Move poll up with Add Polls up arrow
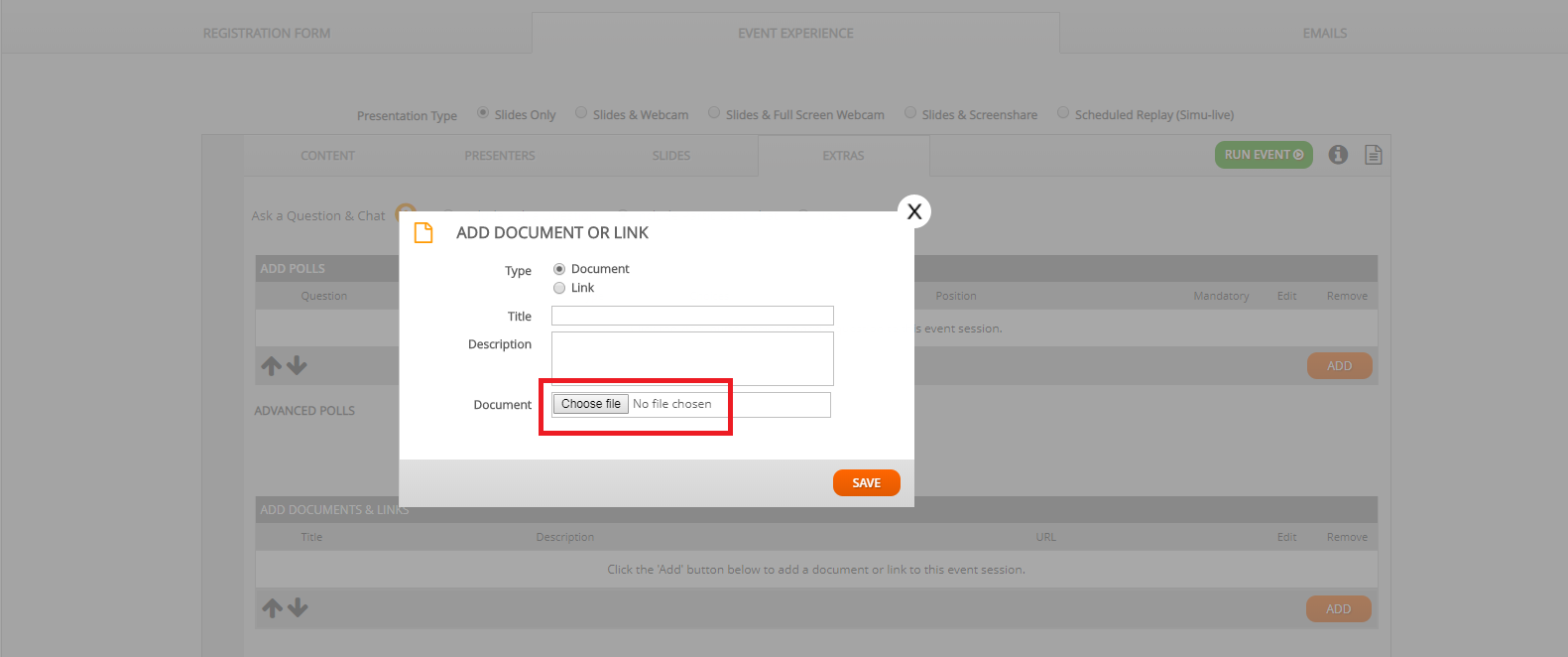 (x=271, y=366)
